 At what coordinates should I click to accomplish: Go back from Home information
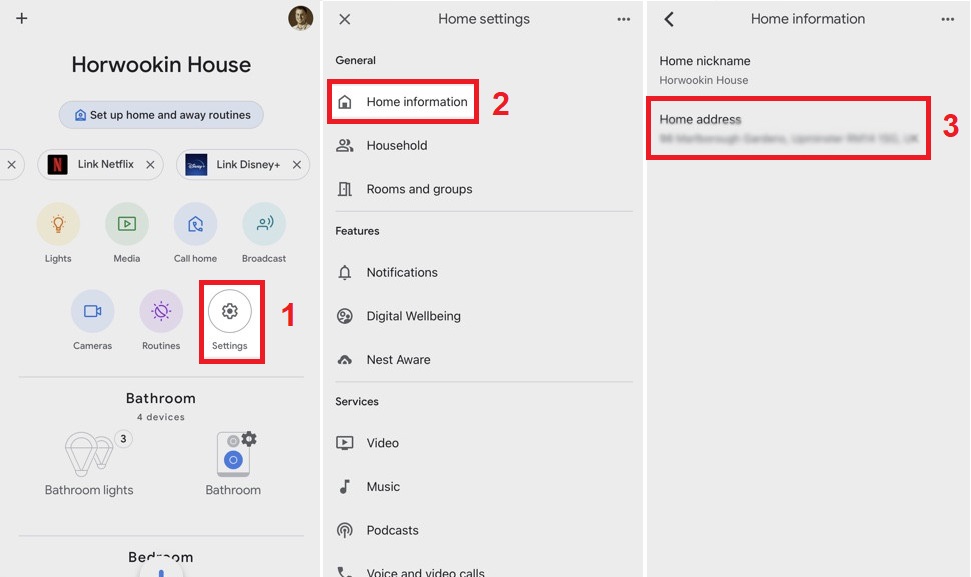pyautogui.click(x=669, y=19)
